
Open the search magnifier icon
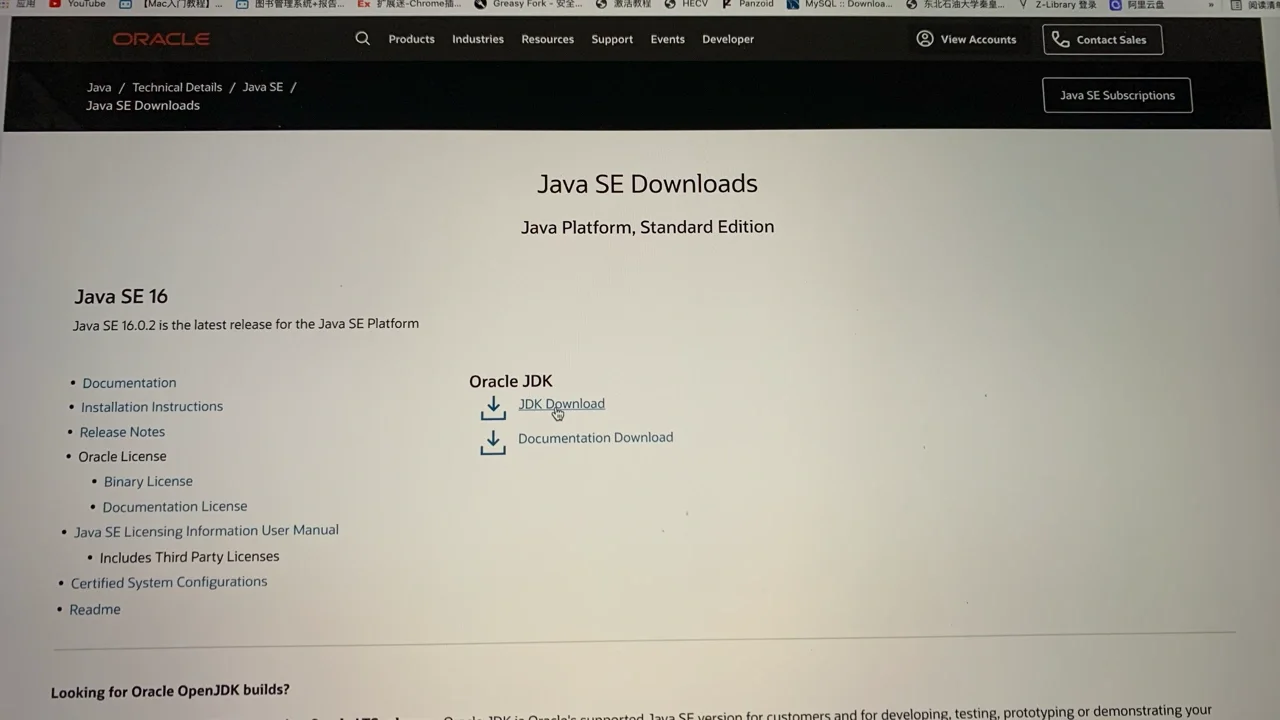tap(362, 38)
